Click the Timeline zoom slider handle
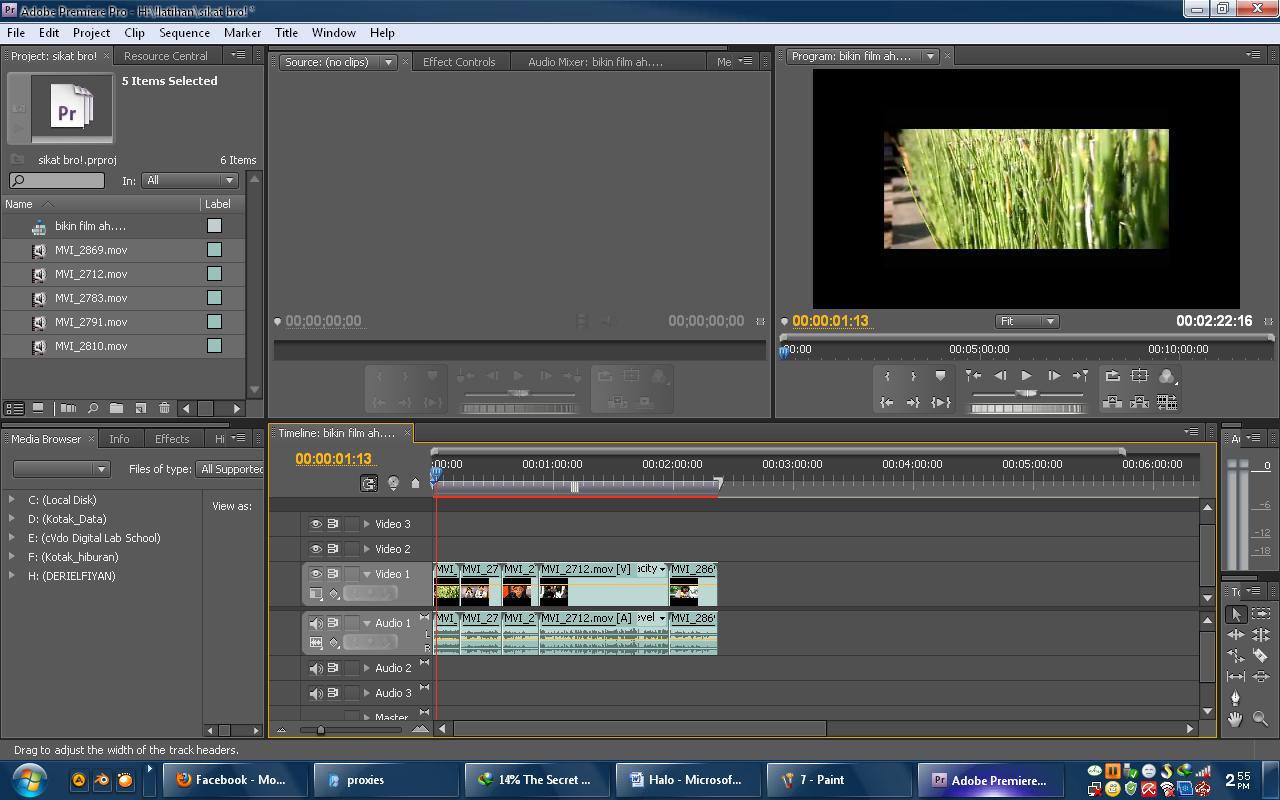1280x800 pixels. [320, 730]
